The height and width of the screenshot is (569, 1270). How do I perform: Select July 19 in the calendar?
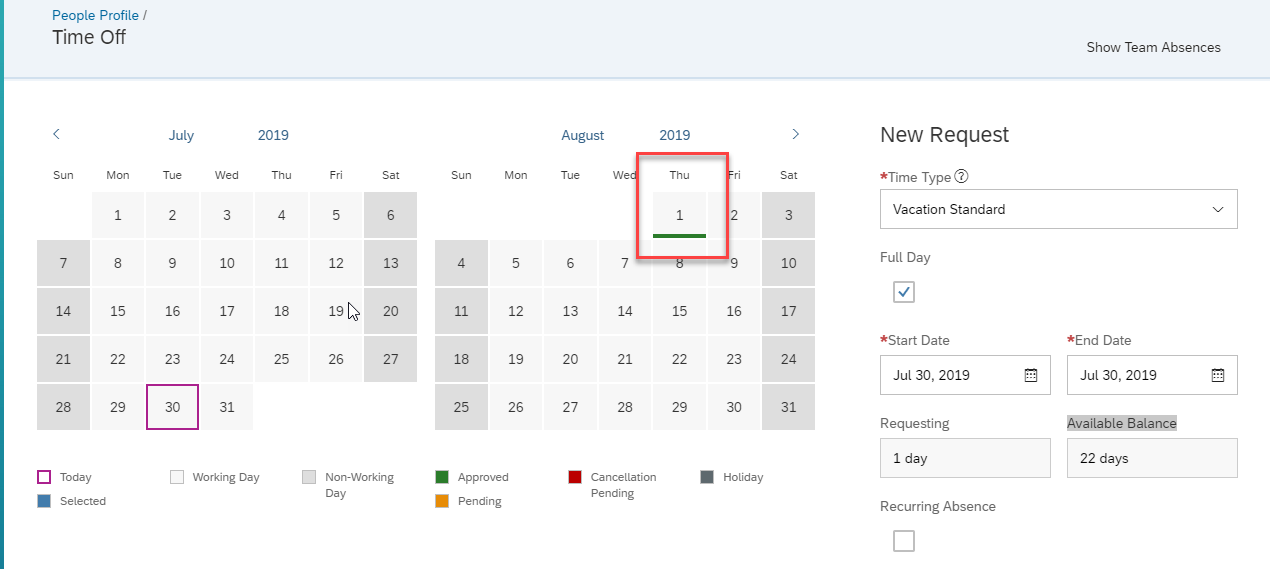[336, 311]
